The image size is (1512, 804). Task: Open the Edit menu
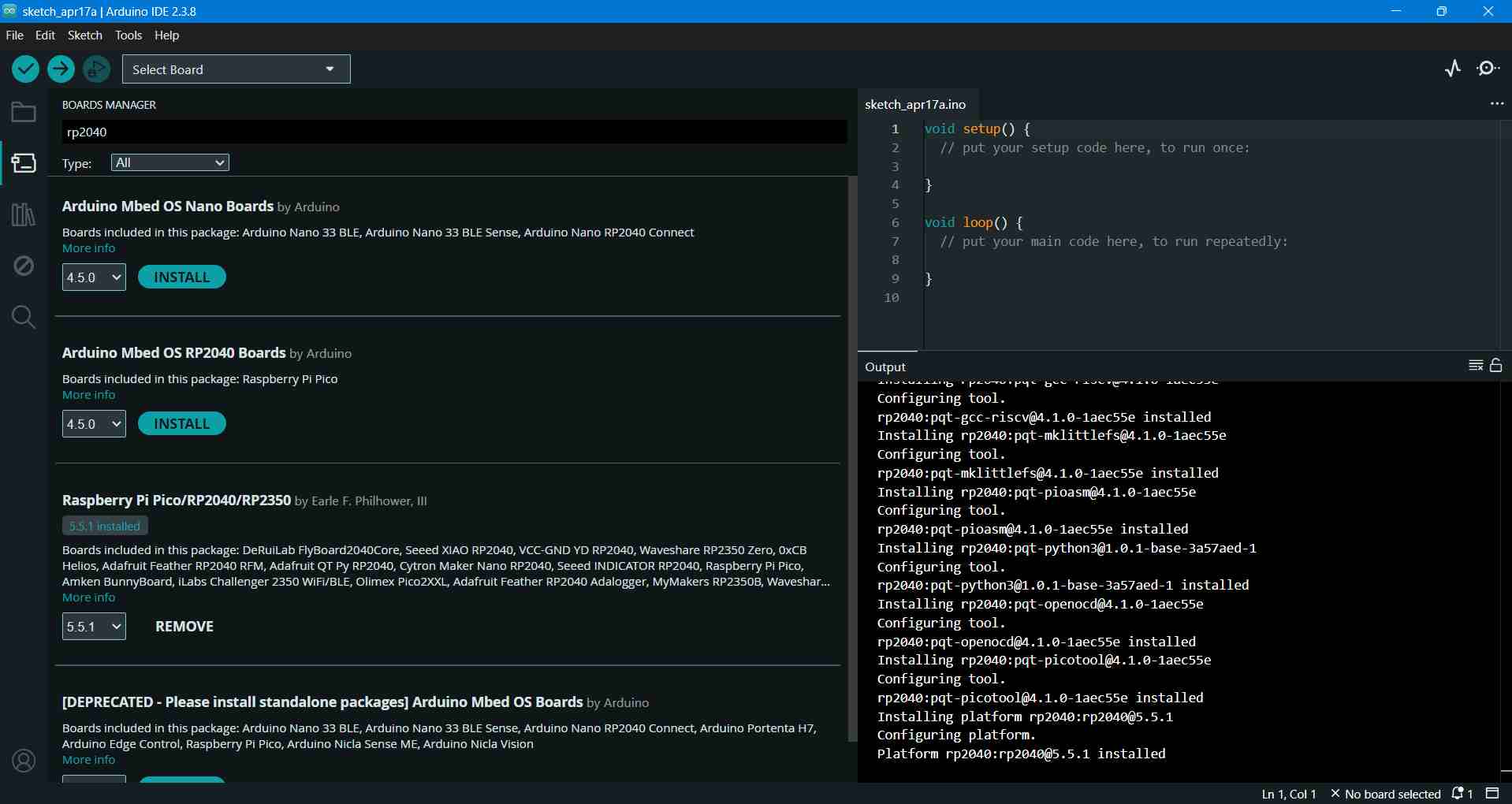click(x=45, y=35)
